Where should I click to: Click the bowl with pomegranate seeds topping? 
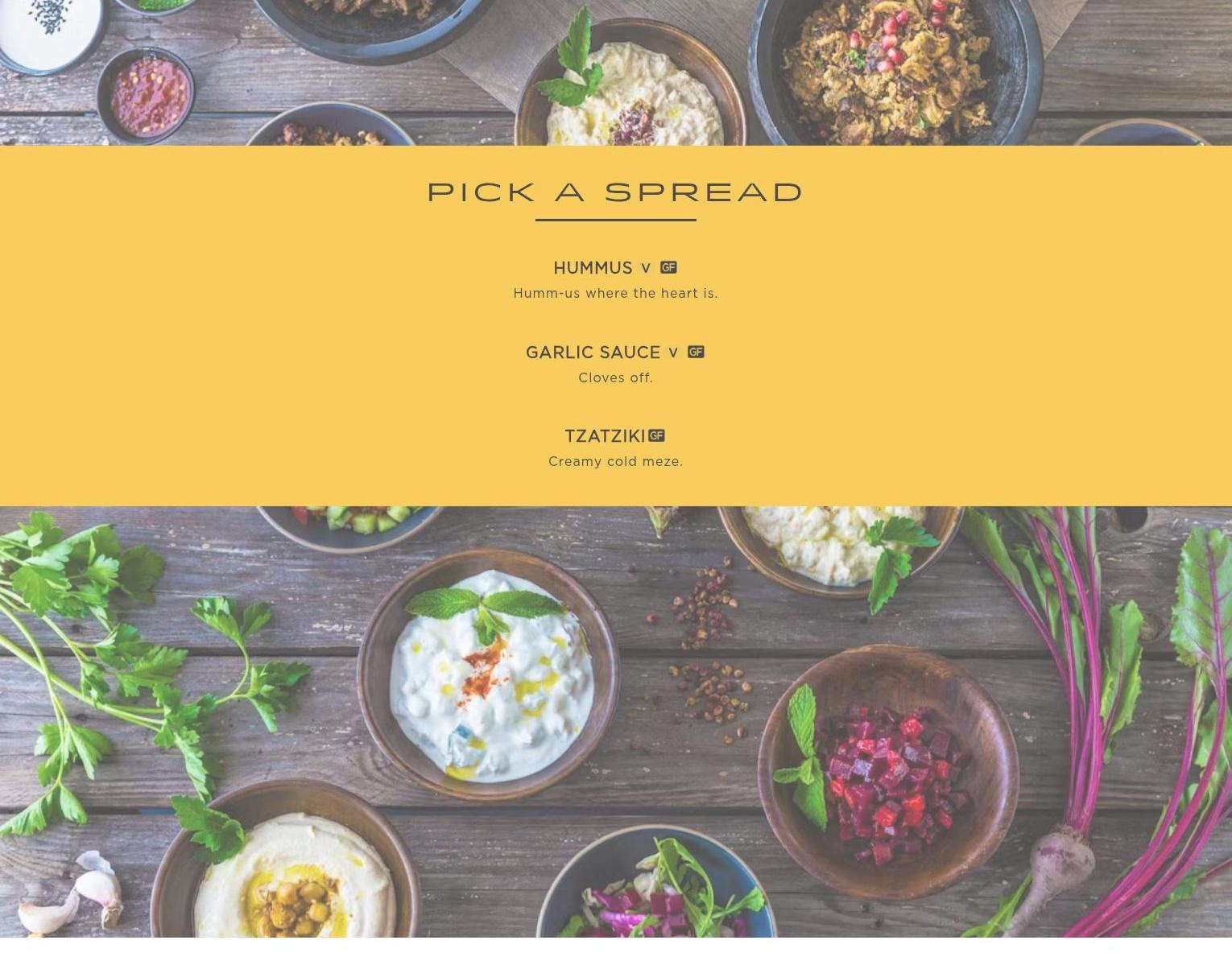(x=895, y=68)
